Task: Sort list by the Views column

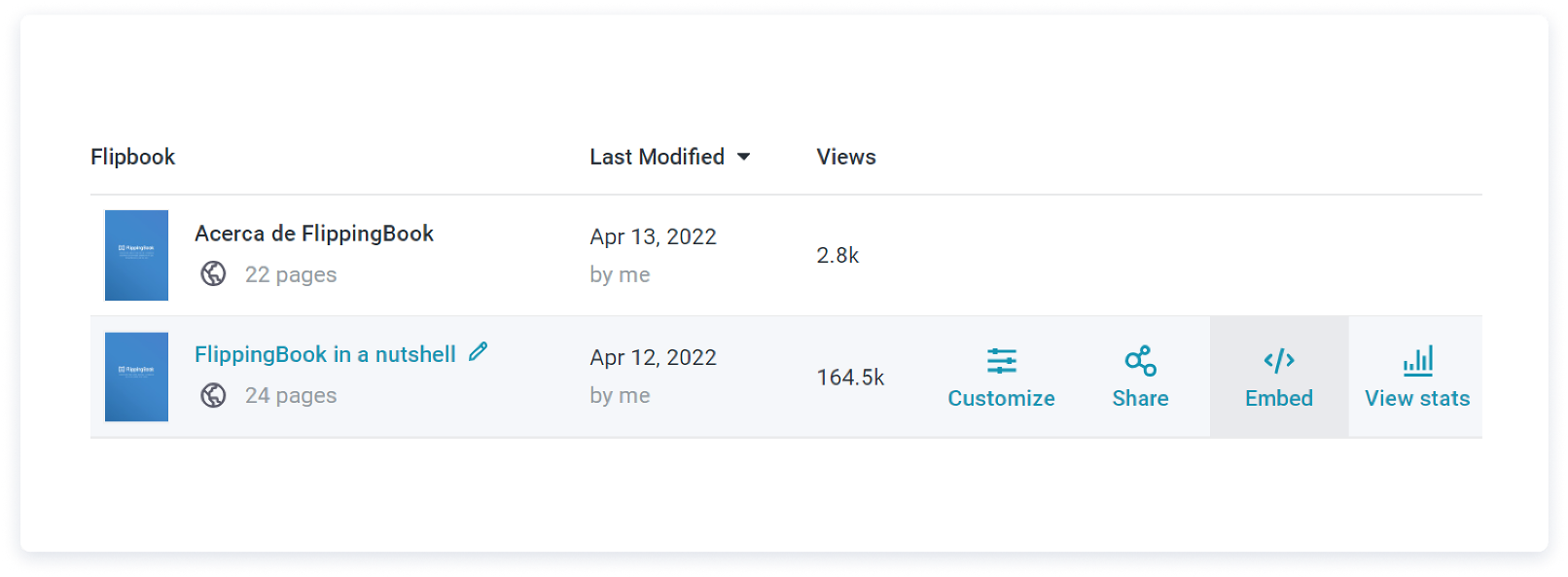Action: [x=846, y=157]
